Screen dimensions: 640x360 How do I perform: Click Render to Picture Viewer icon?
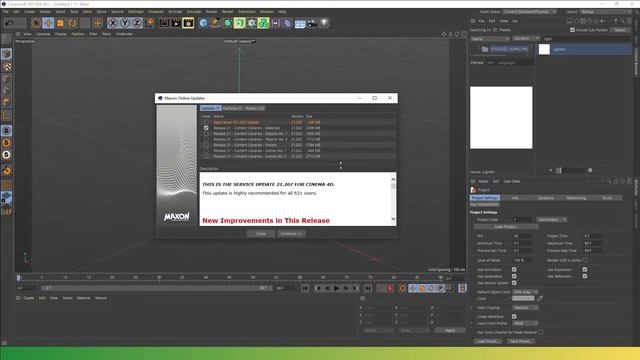pos(176,23)
